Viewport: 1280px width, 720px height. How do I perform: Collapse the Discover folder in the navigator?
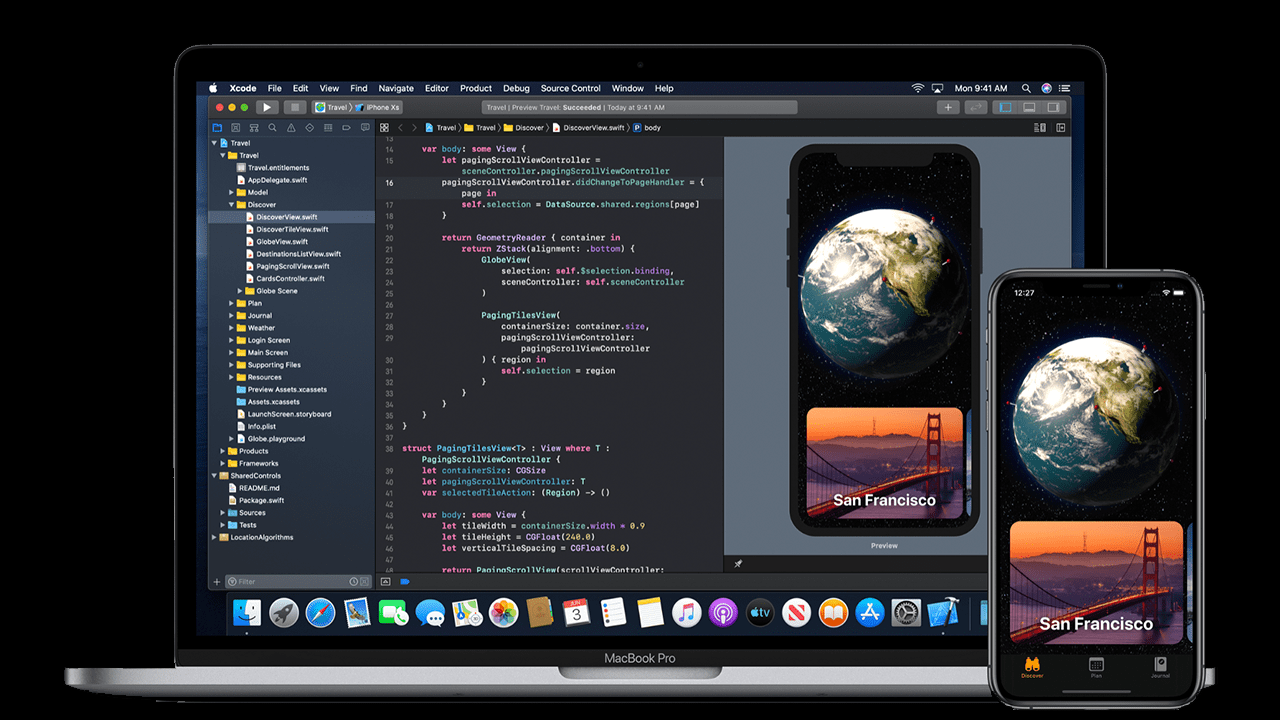click(231, 205)
